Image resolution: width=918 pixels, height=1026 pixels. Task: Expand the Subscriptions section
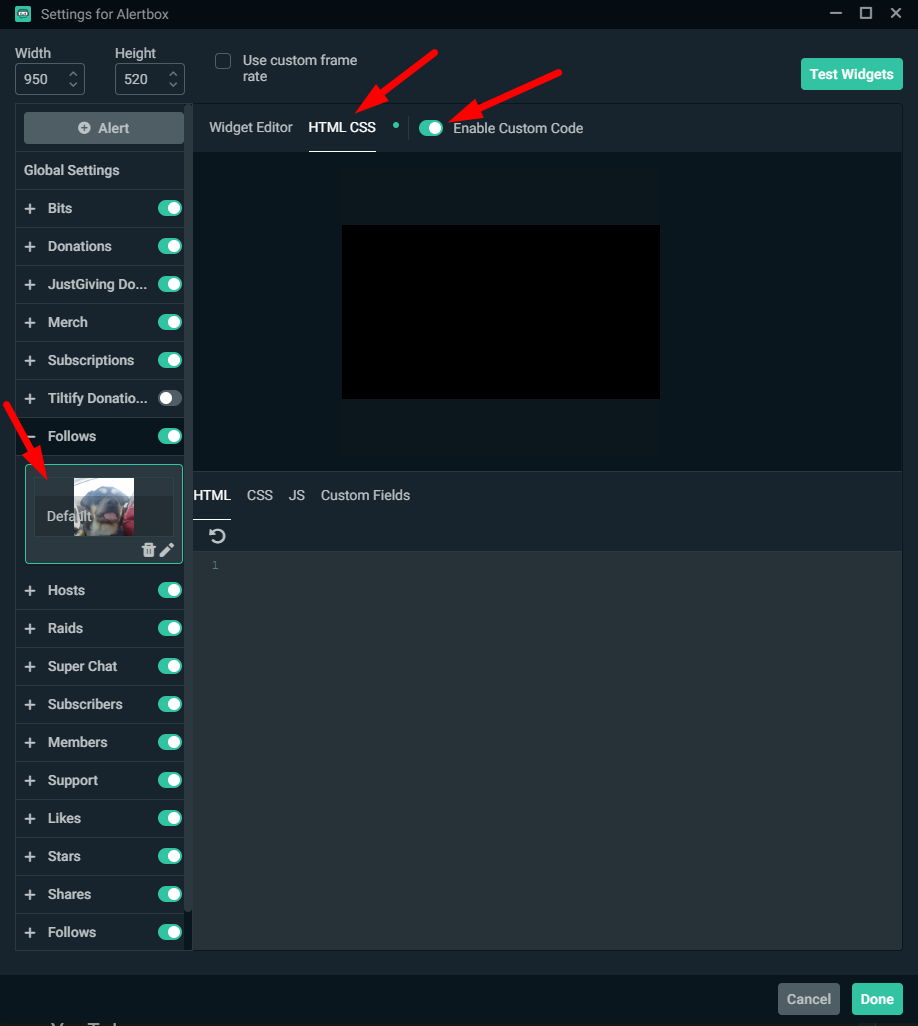tap(30, 360)
